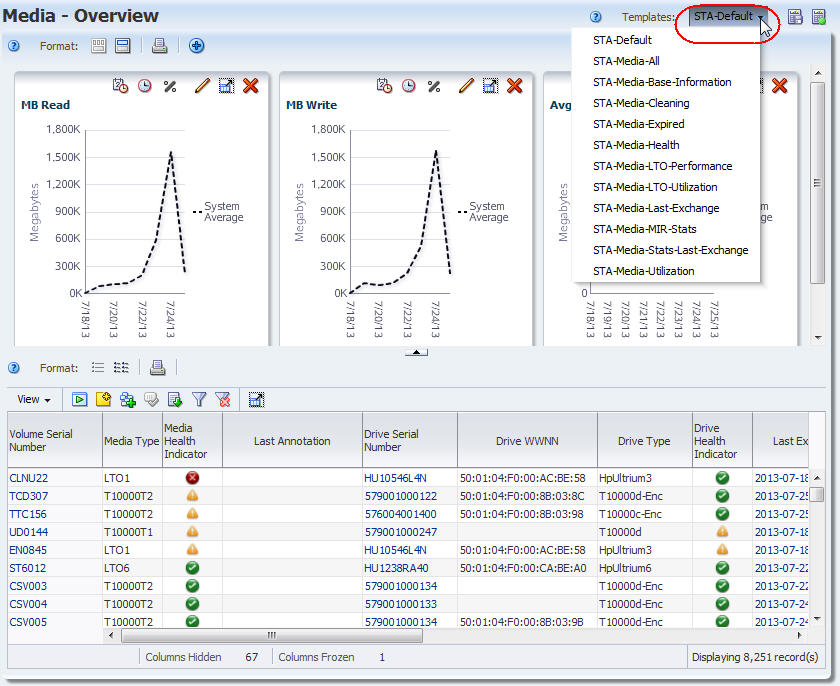Image resolution: width=840 pixels, height=686 pixels.
Task: Clear table filters with red-X funnel icon
Action: coord(223,399)
